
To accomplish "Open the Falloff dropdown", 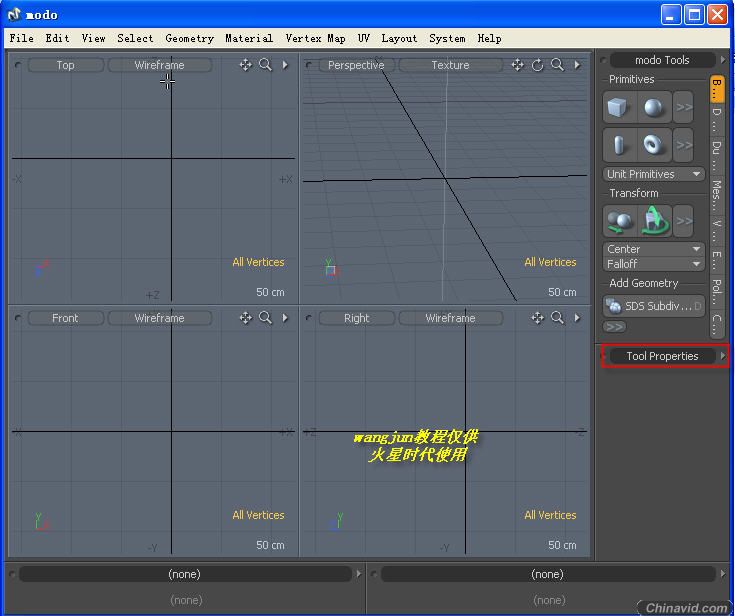I will coord(654,264).
